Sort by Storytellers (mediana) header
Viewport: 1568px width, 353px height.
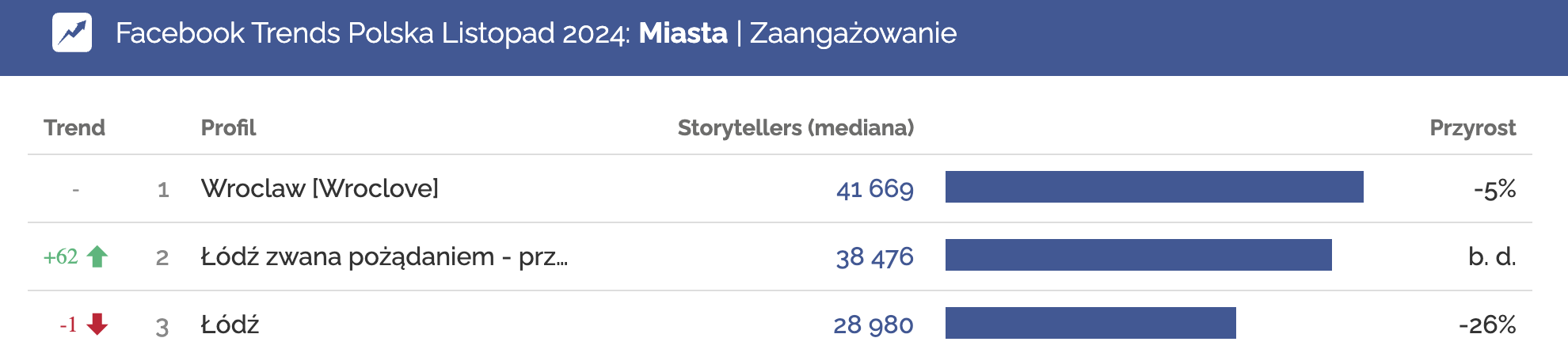coord(795,127)
